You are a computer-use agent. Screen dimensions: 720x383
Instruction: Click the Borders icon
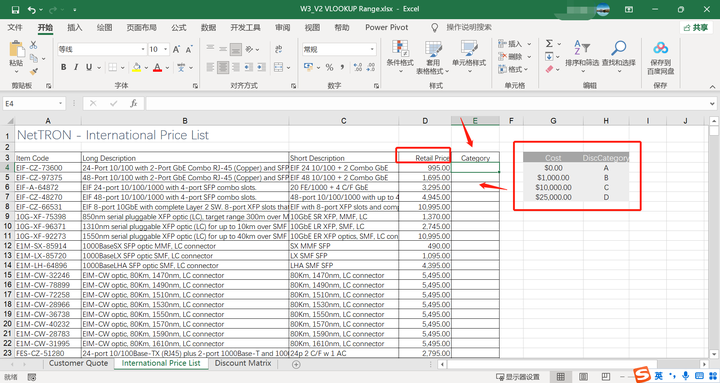click(x=112, y=68)
